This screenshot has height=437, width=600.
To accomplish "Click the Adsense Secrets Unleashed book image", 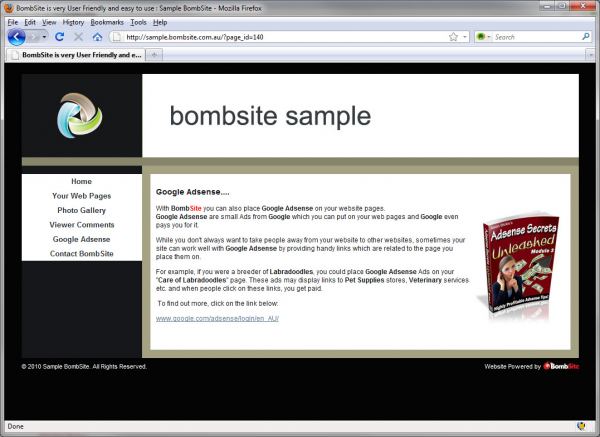I will [x=518, y=265].
